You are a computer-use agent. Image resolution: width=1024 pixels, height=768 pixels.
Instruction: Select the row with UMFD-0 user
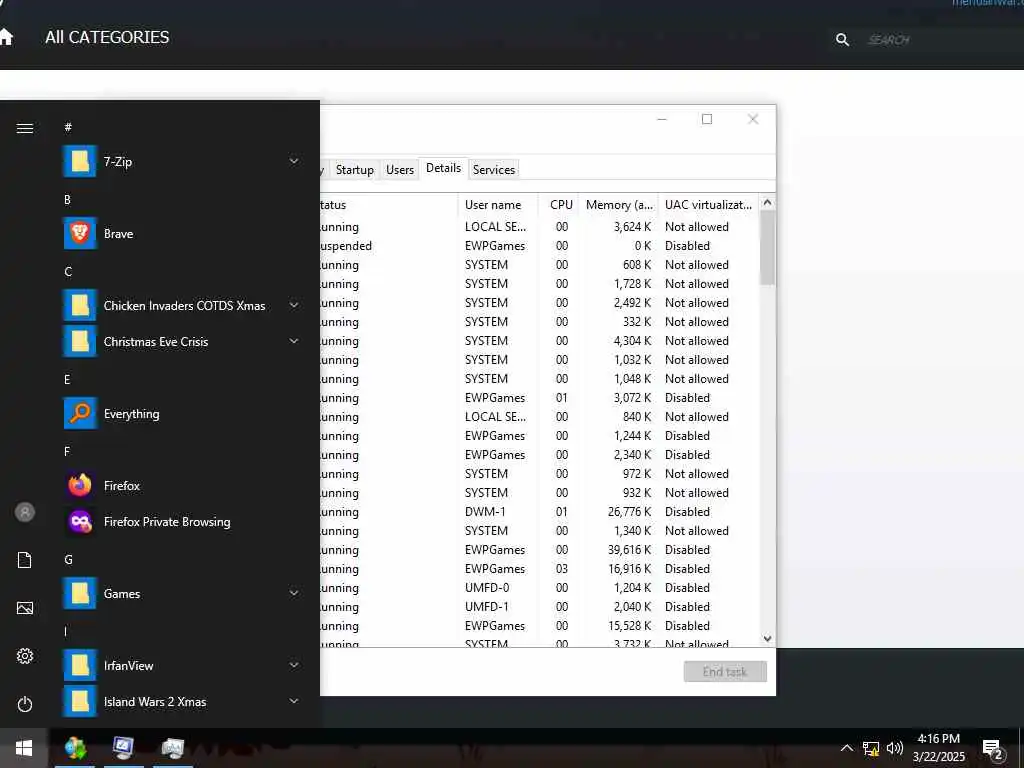tap(539, 588)
